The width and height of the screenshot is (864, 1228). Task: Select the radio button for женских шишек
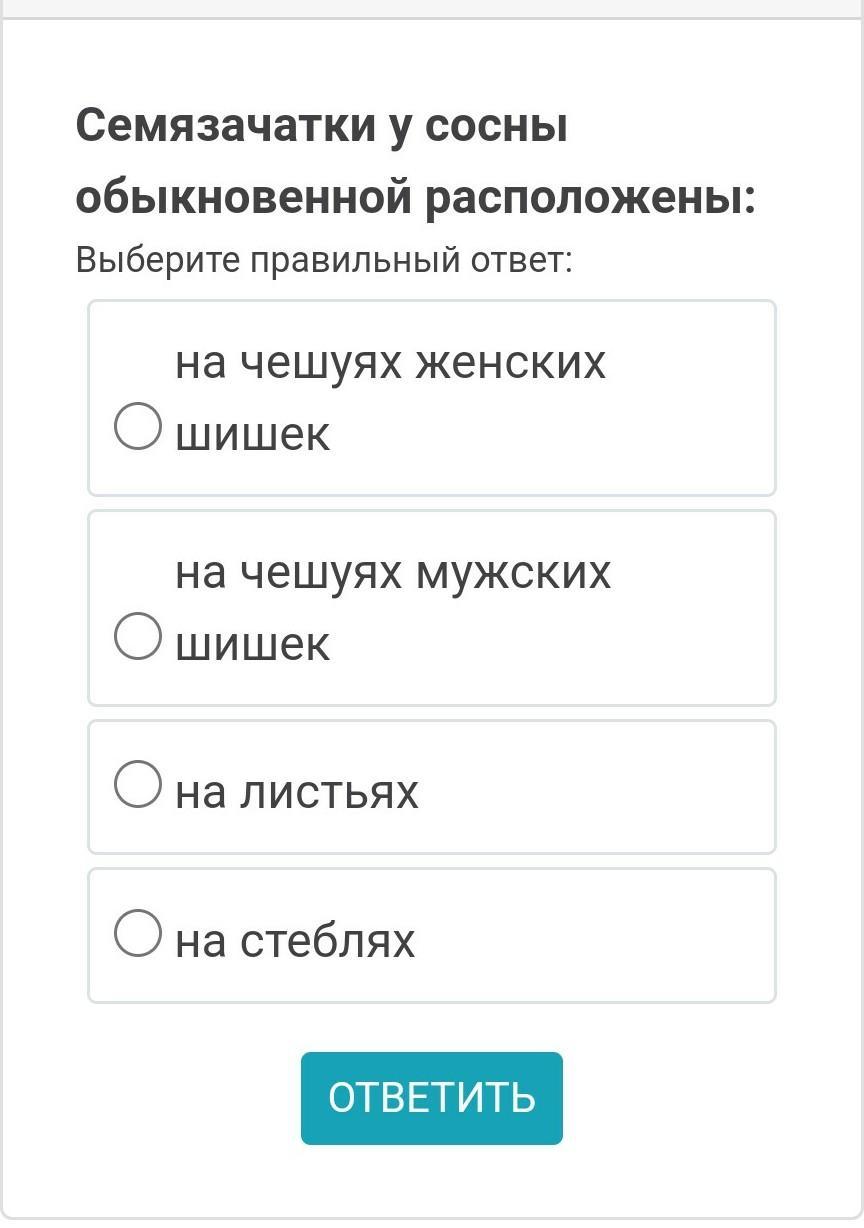pos(137,427)
